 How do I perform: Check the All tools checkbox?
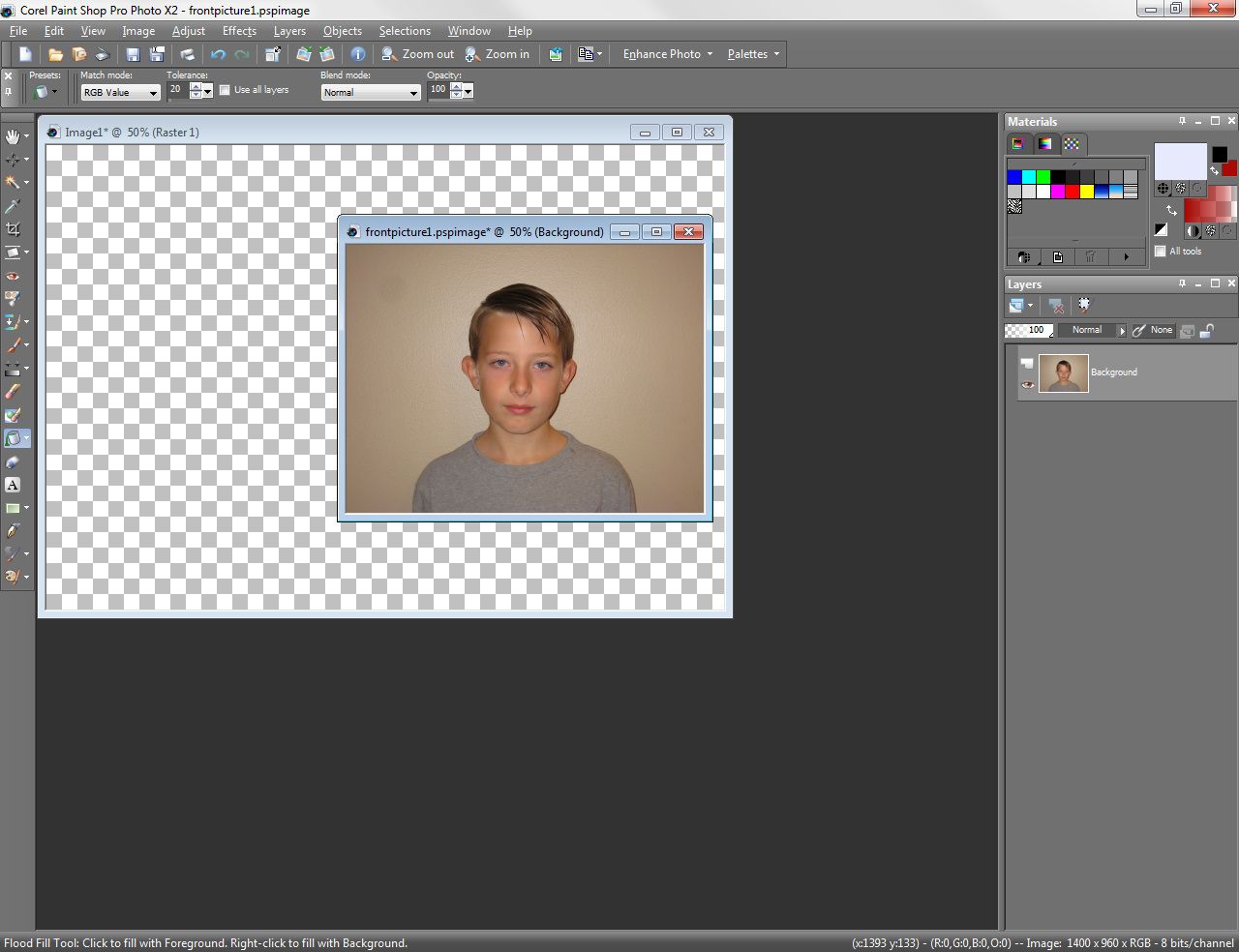[x=1161, y=252]
